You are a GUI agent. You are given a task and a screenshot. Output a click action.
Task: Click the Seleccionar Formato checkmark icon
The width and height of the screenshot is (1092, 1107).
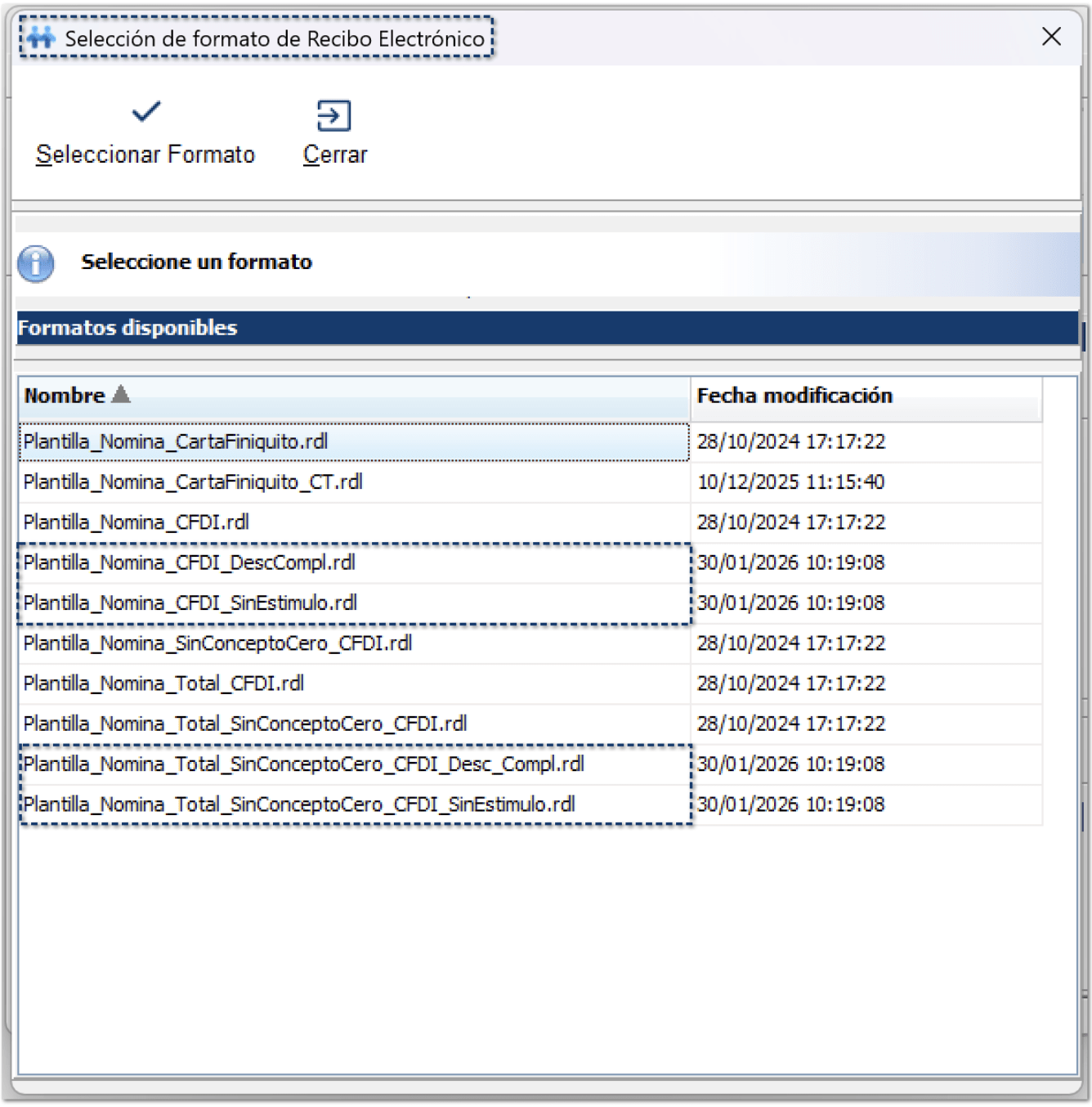(146, 112)
